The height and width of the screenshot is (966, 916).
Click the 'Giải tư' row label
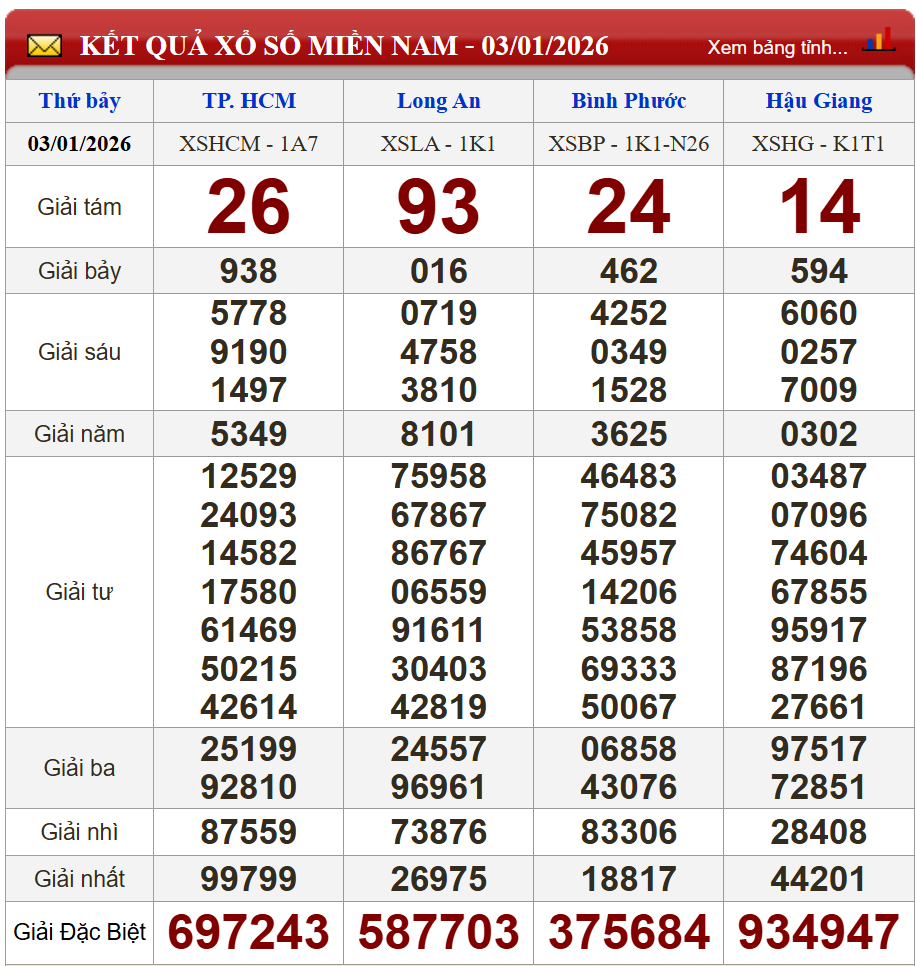click(x=80, y=592)
